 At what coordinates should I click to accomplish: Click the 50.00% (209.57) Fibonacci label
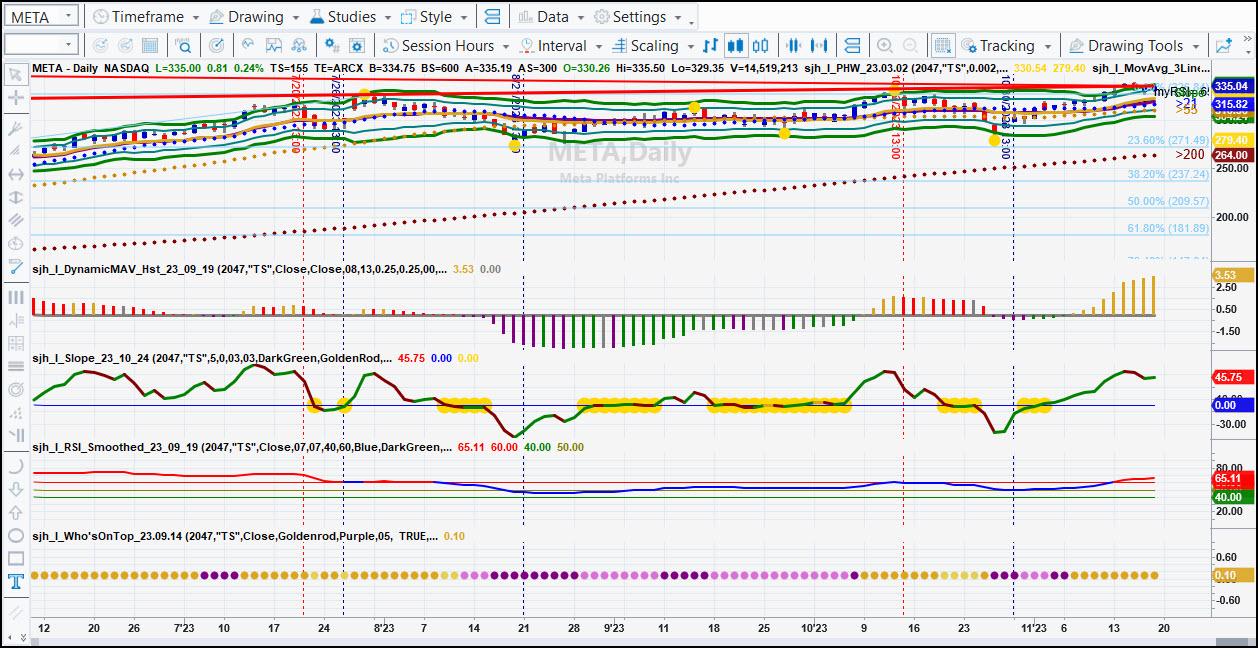[1168, 201]
